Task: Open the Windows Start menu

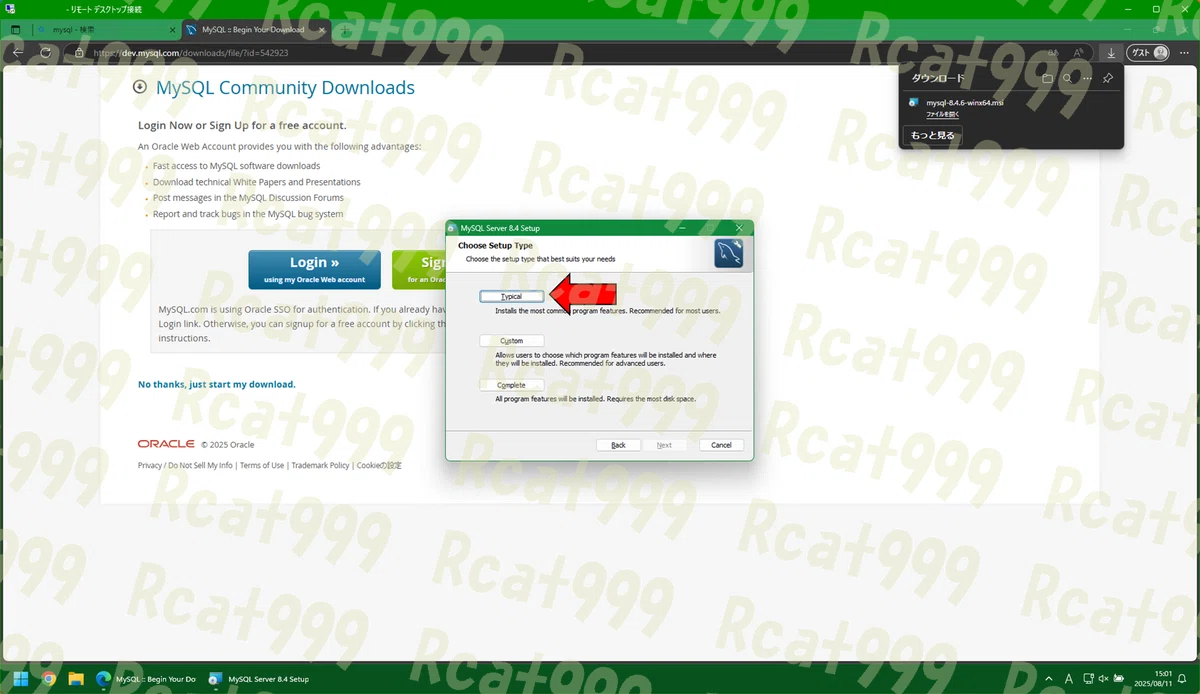Action: pos(21,678)
